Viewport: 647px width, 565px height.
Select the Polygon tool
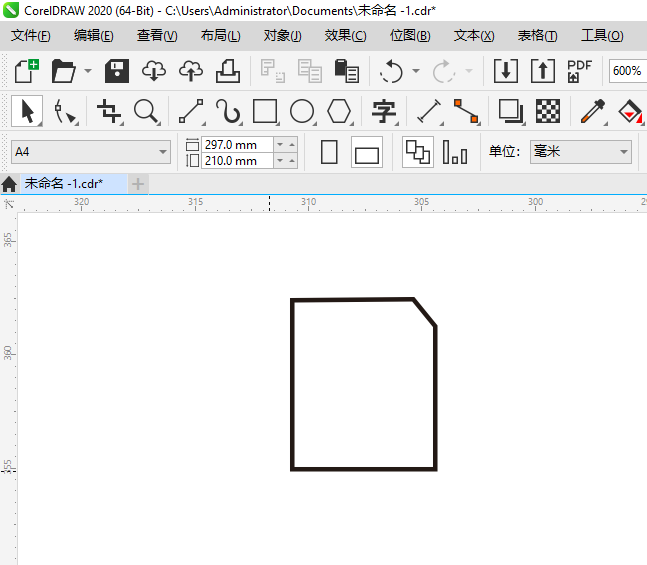pyautogui.click(x=339, y=111)
